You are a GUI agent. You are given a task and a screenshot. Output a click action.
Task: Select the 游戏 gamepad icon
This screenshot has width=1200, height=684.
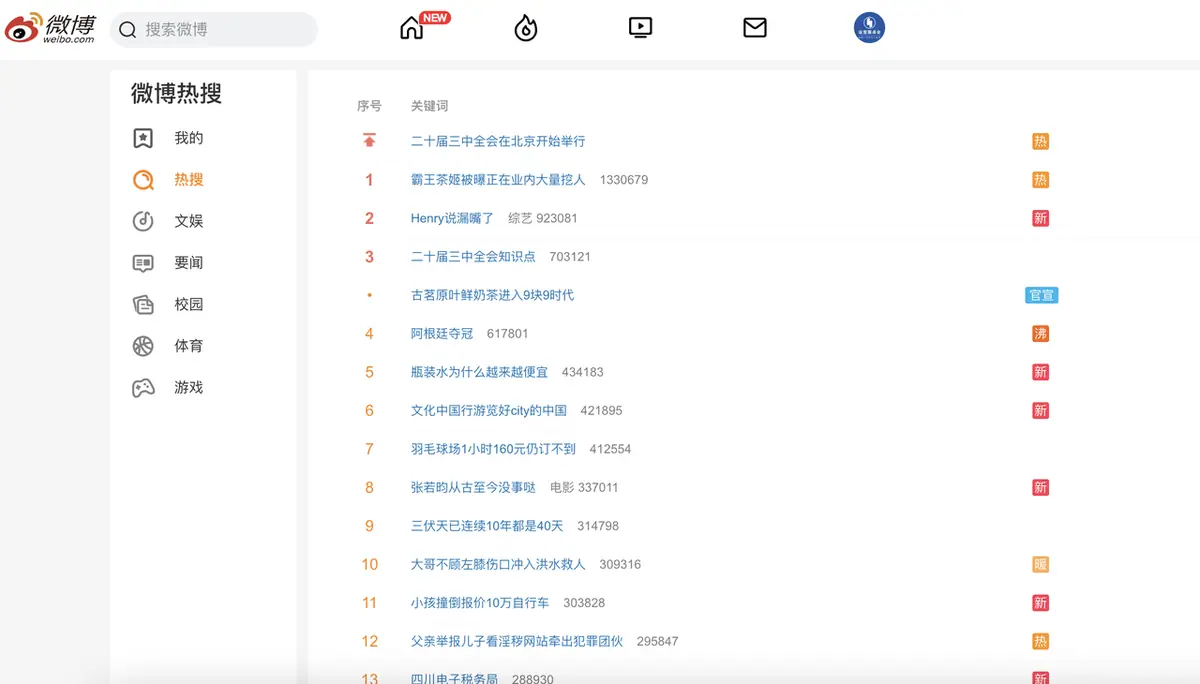143,388
